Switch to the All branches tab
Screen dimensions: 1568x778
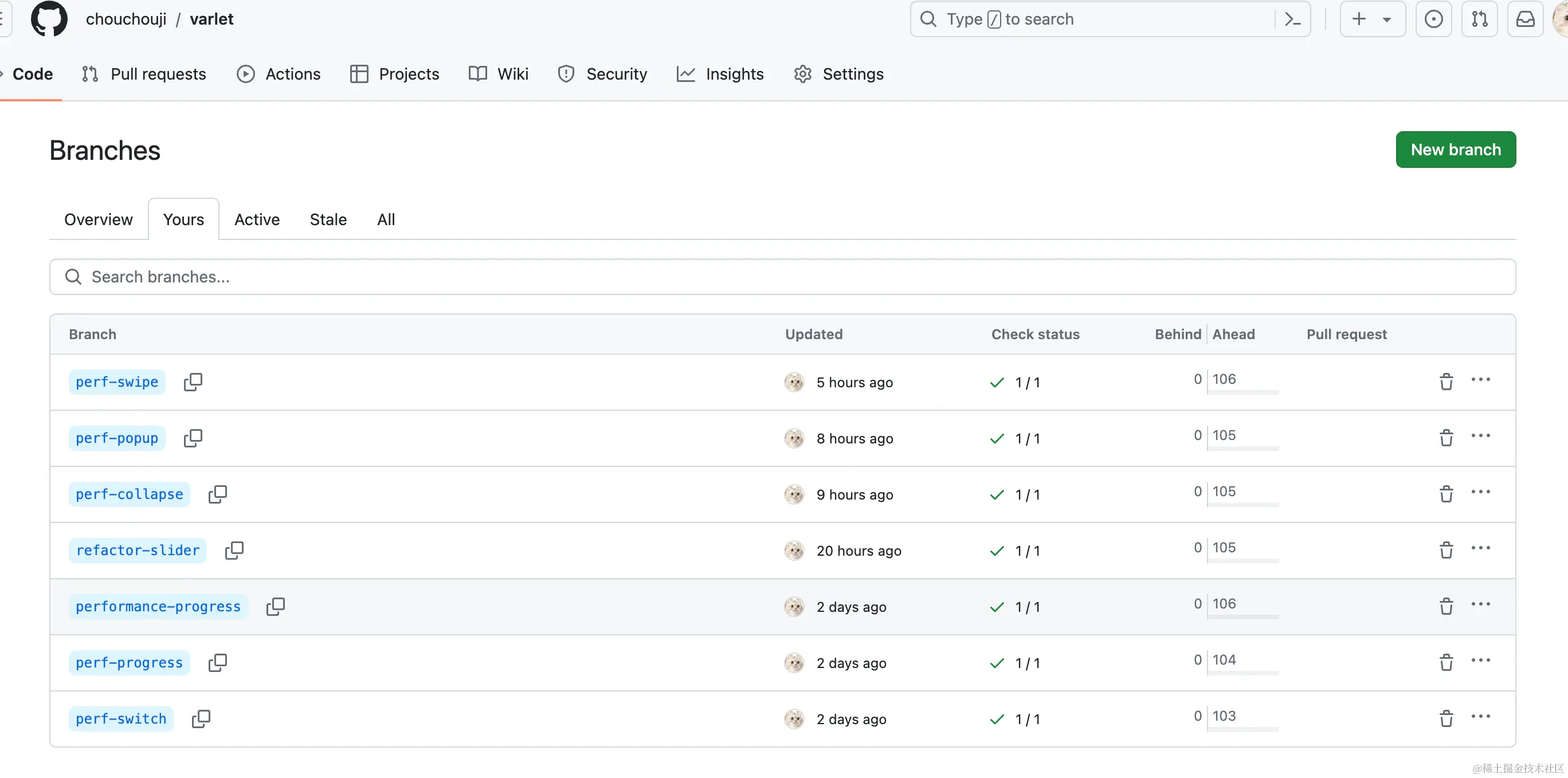(386, 219)
